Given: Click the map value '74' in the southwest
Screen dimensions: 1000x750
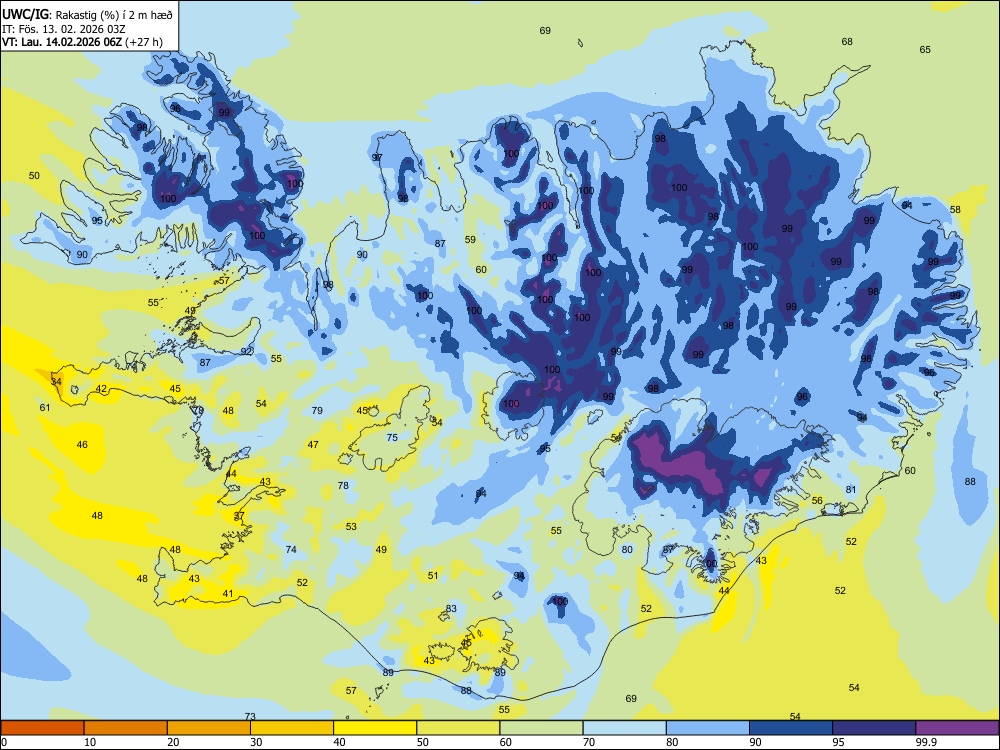Looking at the screenshot, I should coord(291,549).
